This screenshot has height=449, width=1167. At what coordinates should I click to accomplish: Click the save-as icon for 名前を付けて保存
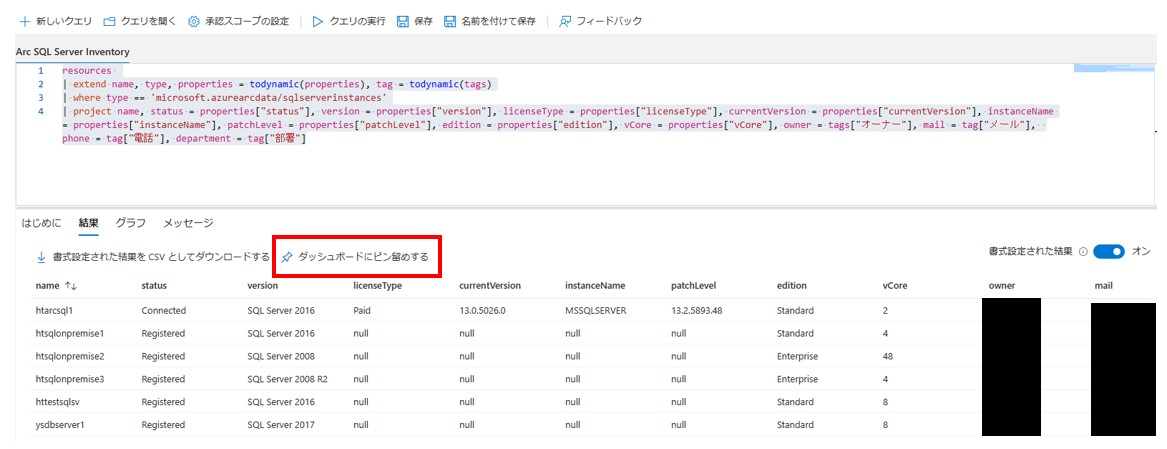point(450,22)
